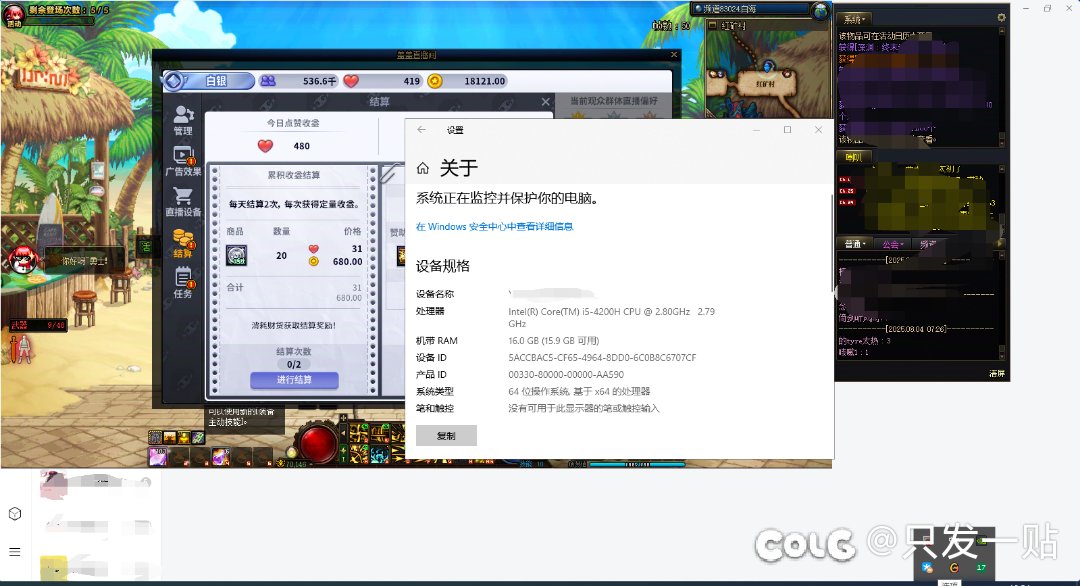The width and height of the screenshot is (1080, 586).
Task: Click the orange G tray icon
Action: [954, 568]
